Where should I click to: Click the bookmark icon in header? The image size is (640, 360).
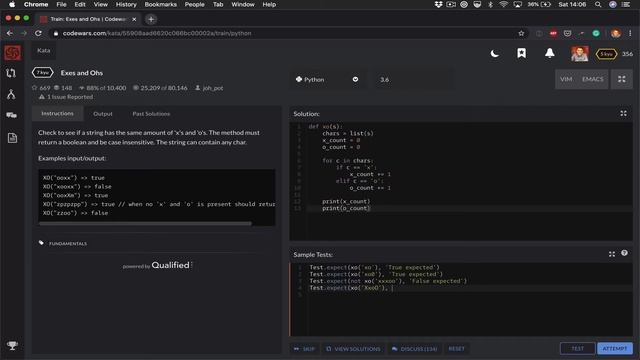521,53
